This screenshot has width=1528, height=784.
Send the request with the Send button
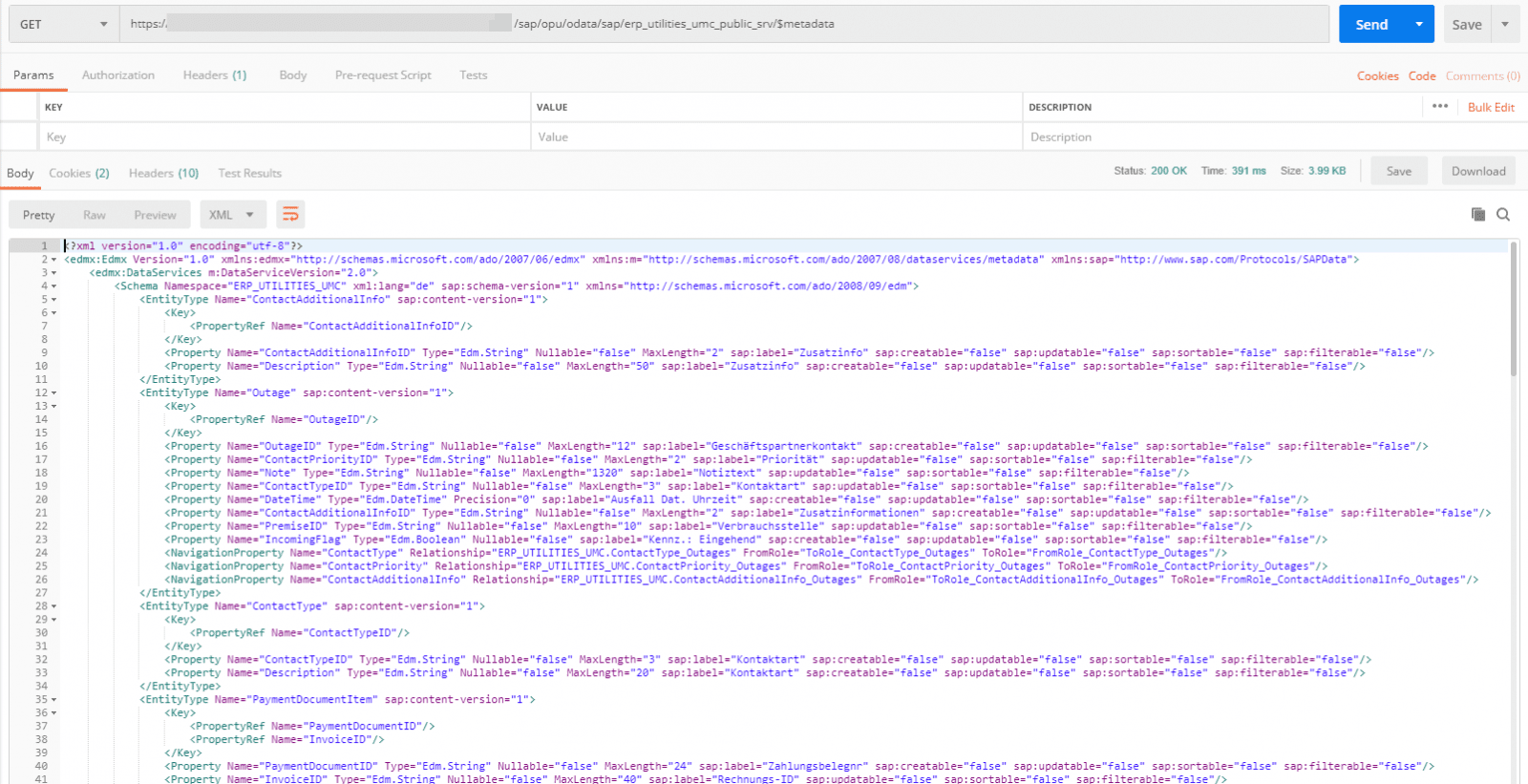[1371, 24]
